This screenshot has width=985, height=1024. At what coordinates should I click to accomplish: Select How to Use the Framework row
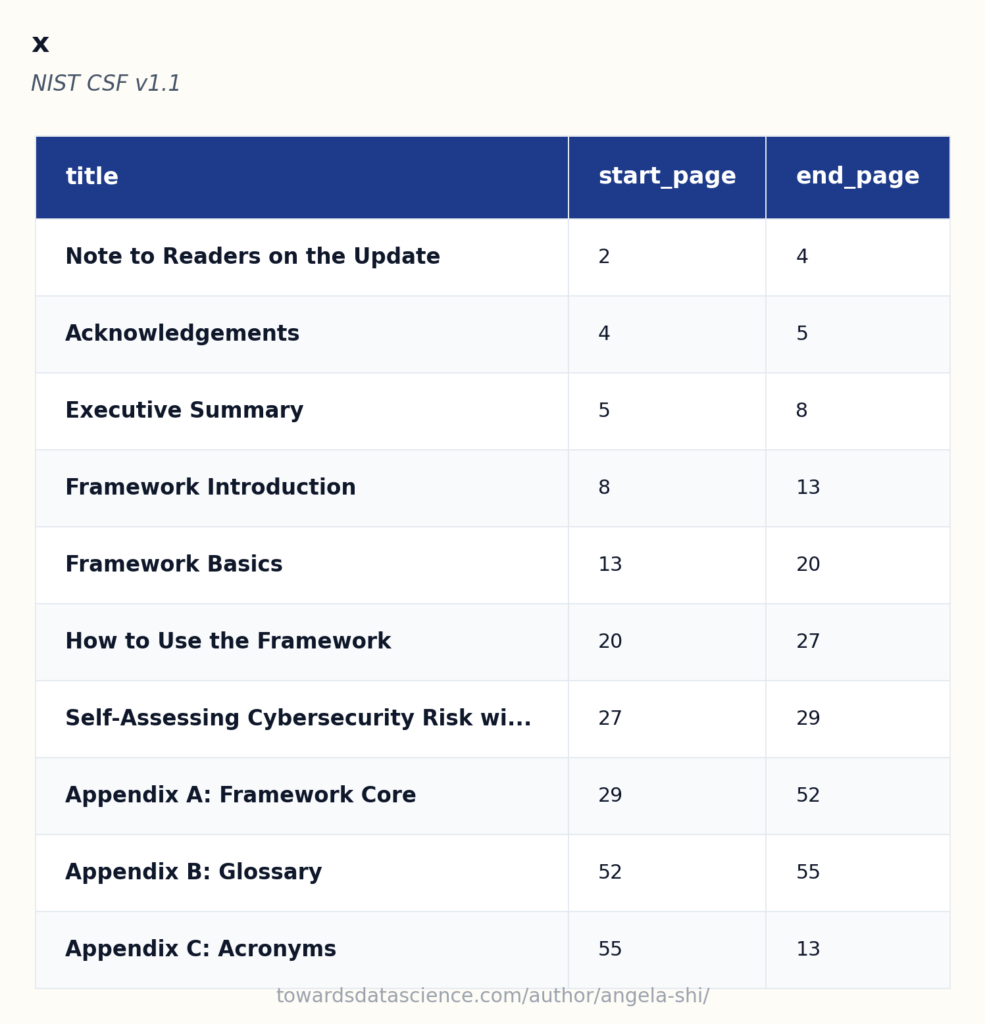492,642
